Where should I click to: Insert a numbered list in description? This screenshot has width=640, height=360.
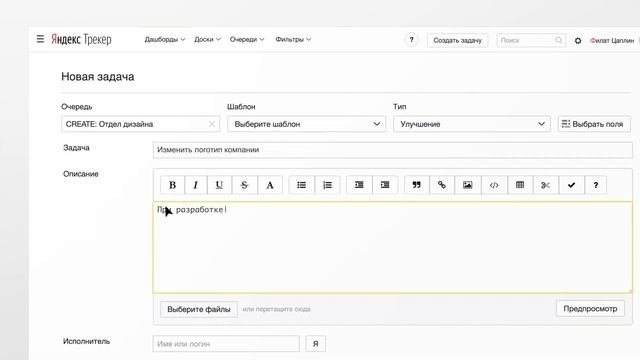[x=327, y=185]
